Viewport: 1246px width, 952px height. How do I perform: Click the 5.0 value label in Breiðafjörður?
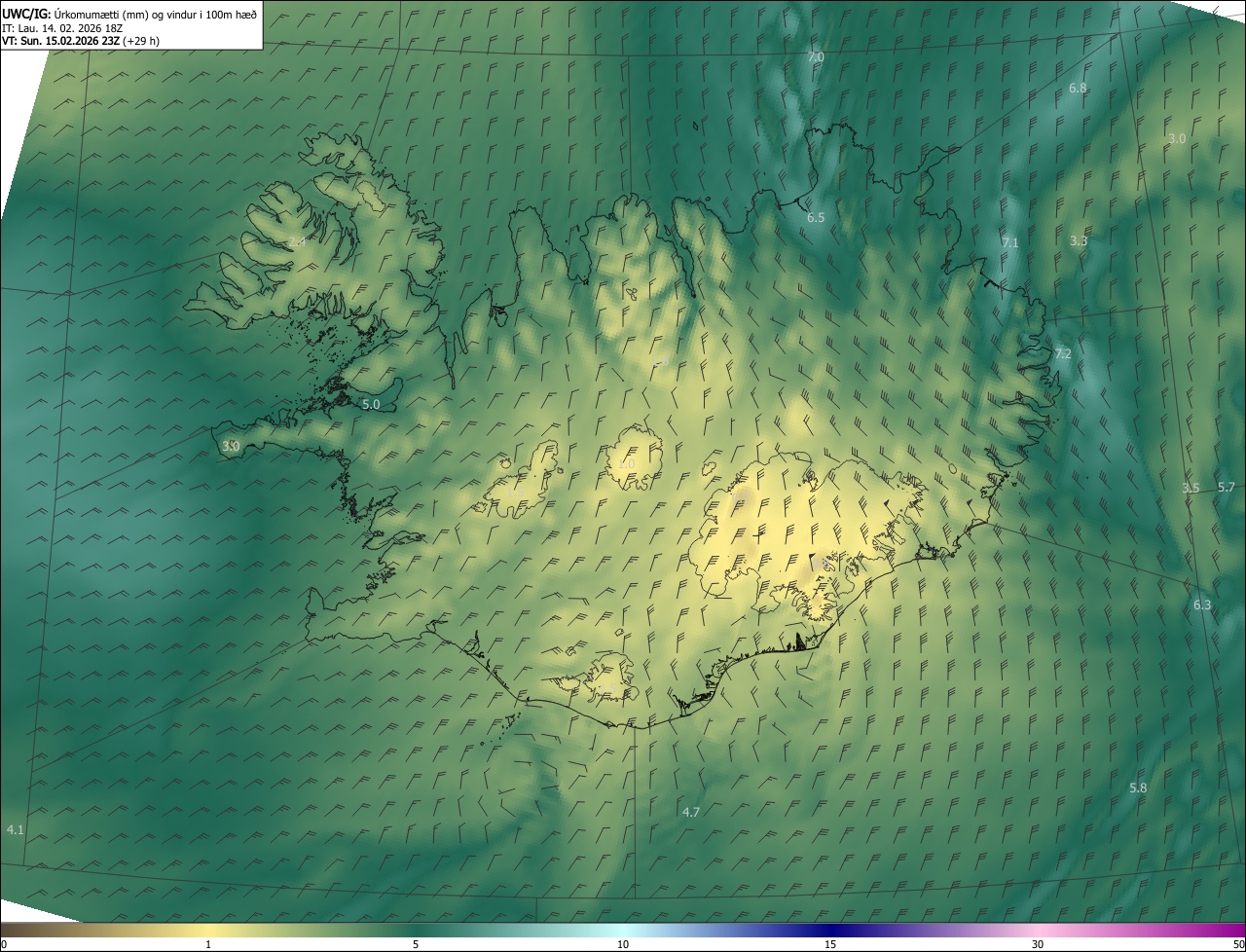coord(371,404)
